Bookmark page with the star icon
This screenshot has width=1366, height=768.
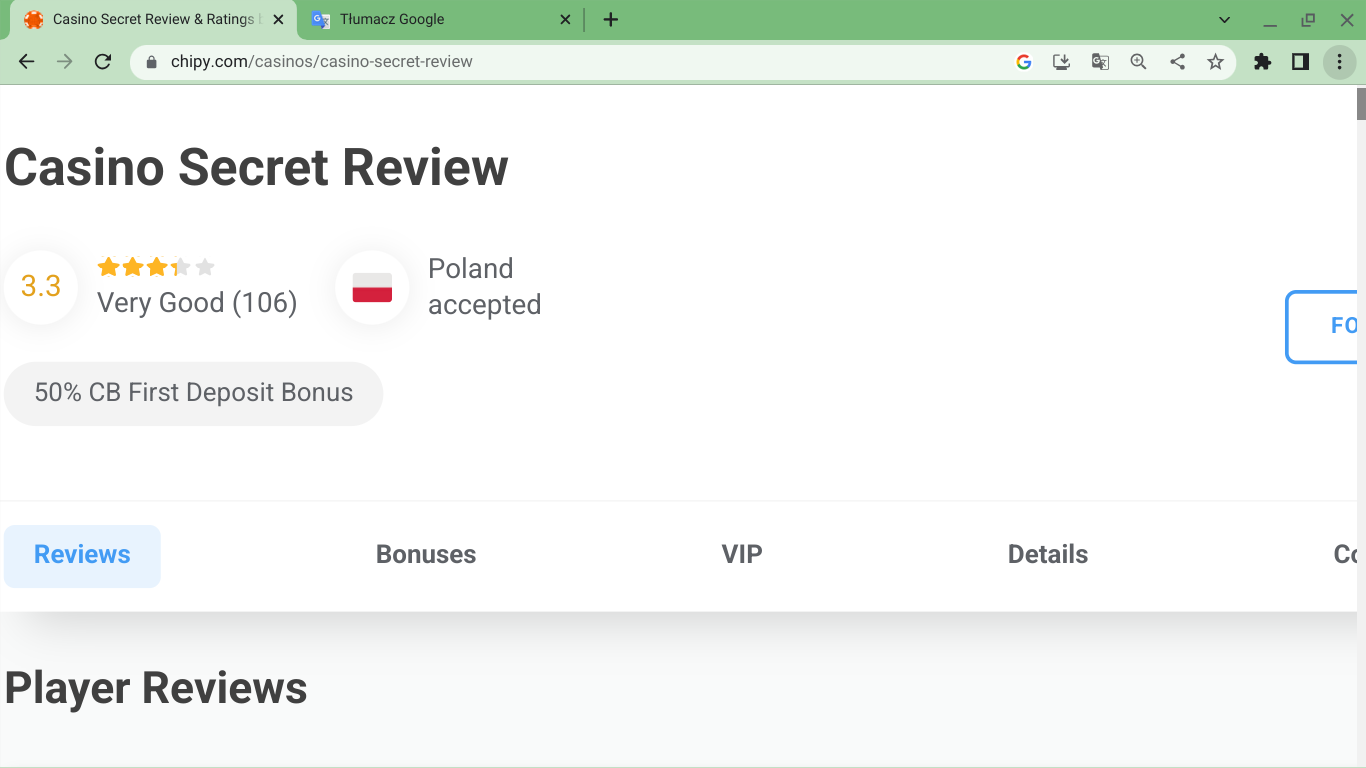point(1215,62)
